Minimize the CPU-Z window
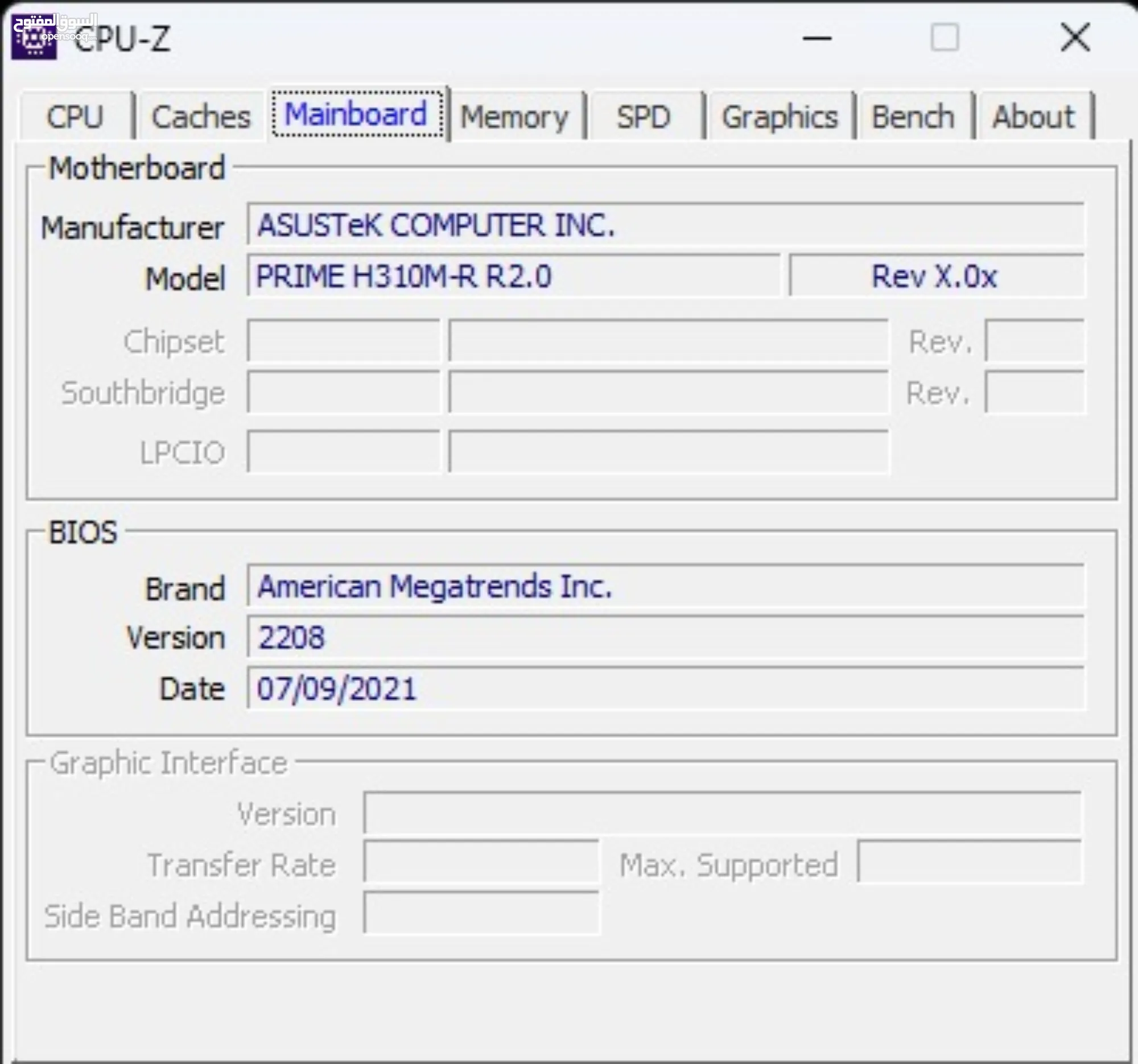 [x=817, y=38]
